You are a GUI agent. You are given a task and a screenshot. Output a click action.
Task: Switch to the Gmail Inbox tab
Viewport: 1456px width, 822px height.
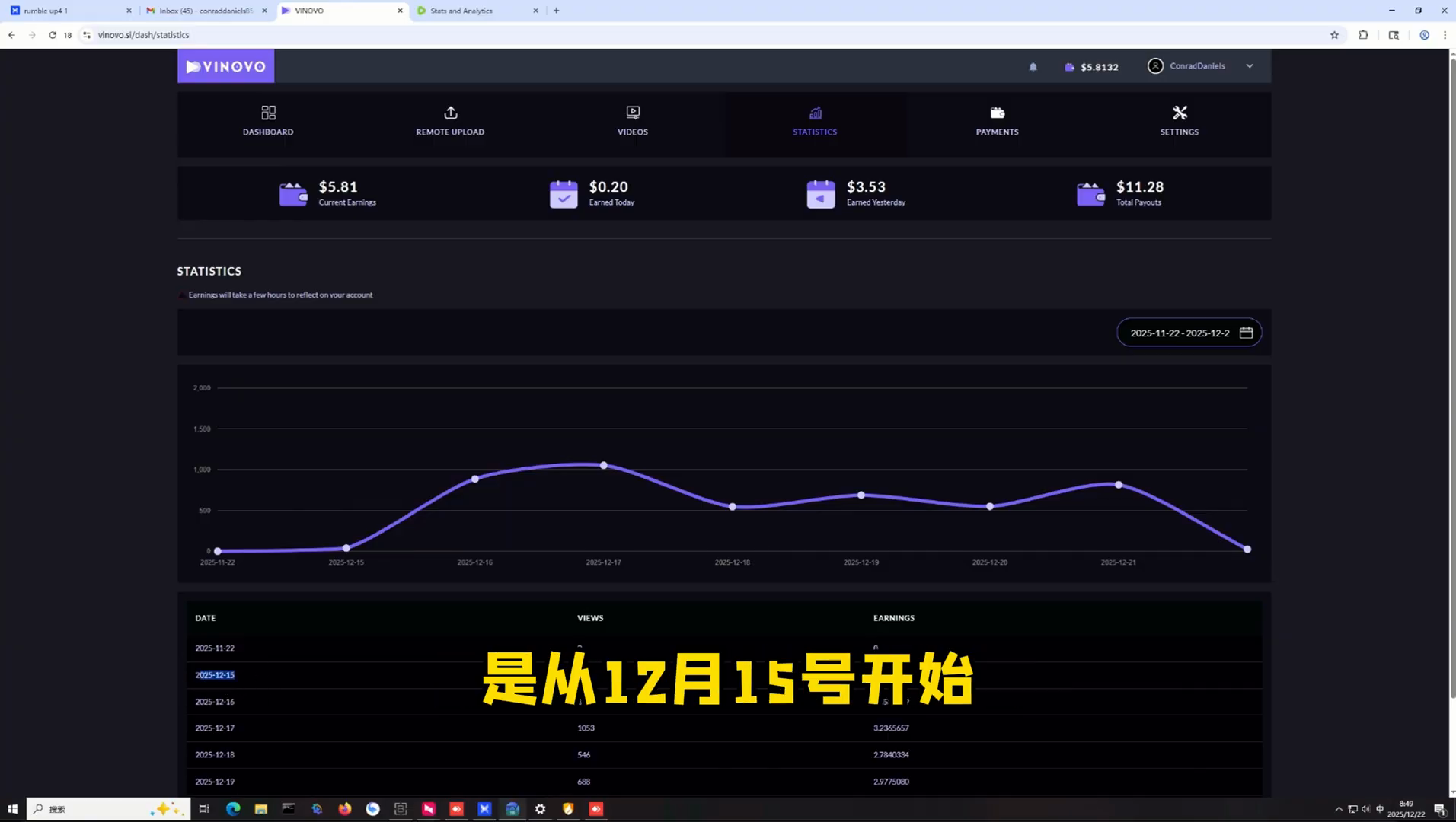(206, 11)
